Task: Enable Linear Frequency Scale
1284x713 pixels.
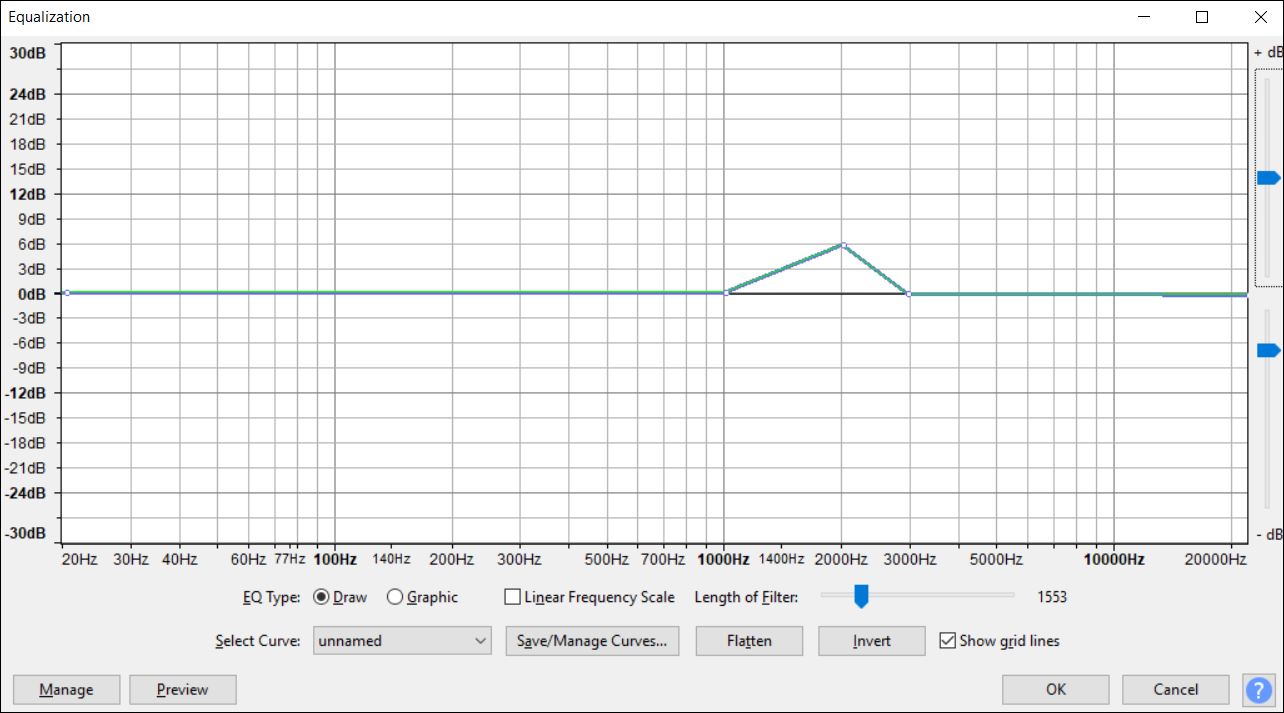Action: [x=513, y=596]
